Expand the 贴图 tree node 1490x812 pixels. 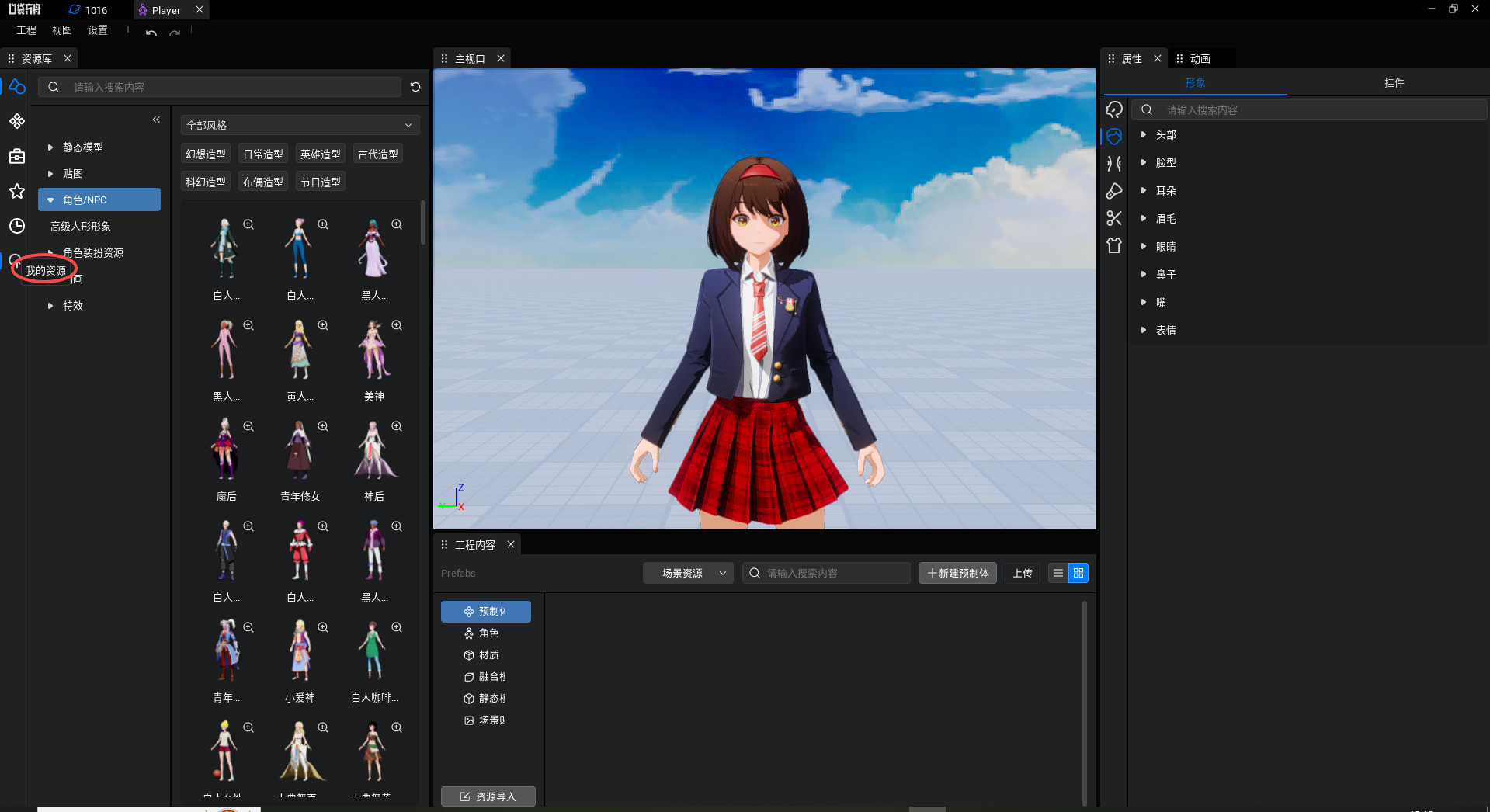[x=50, y=173]
